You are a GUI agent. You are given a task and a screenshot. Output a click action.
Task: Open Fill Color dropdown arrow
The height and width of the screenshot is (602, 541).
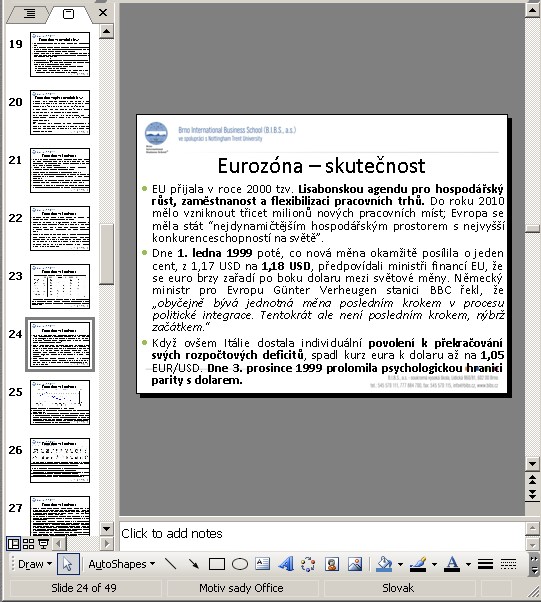(x=400, y=564)
